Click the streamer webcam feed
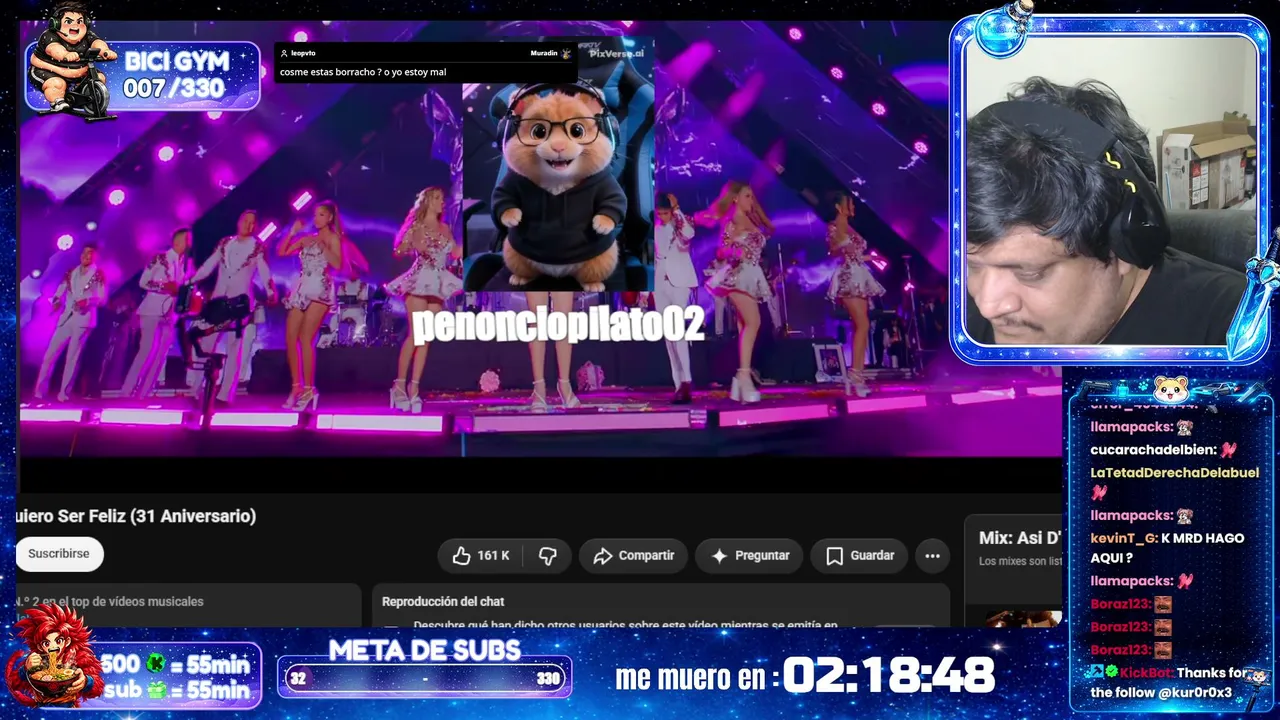This screenshot has width=1280, height=720. point(1111,190)
